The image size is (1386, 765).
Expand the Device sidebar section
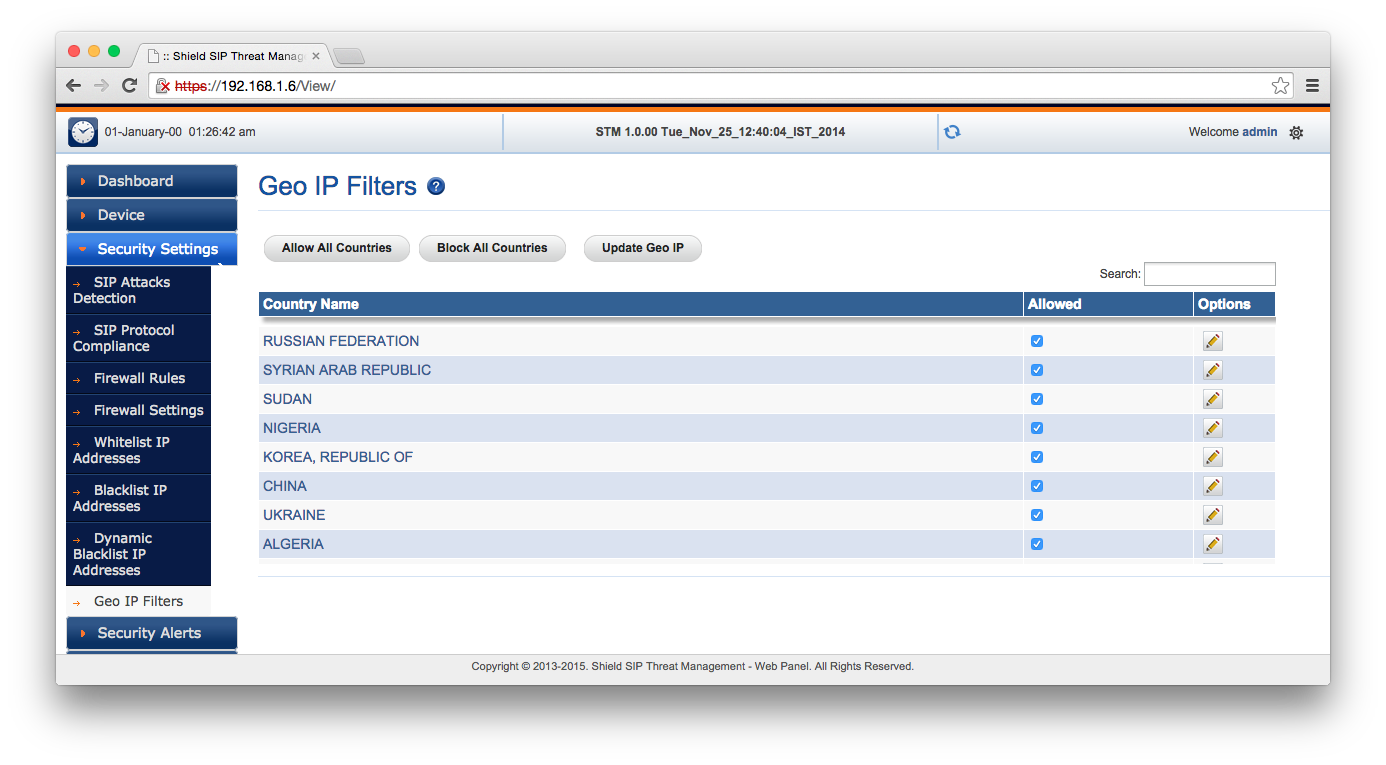click(x=152, y=215)
